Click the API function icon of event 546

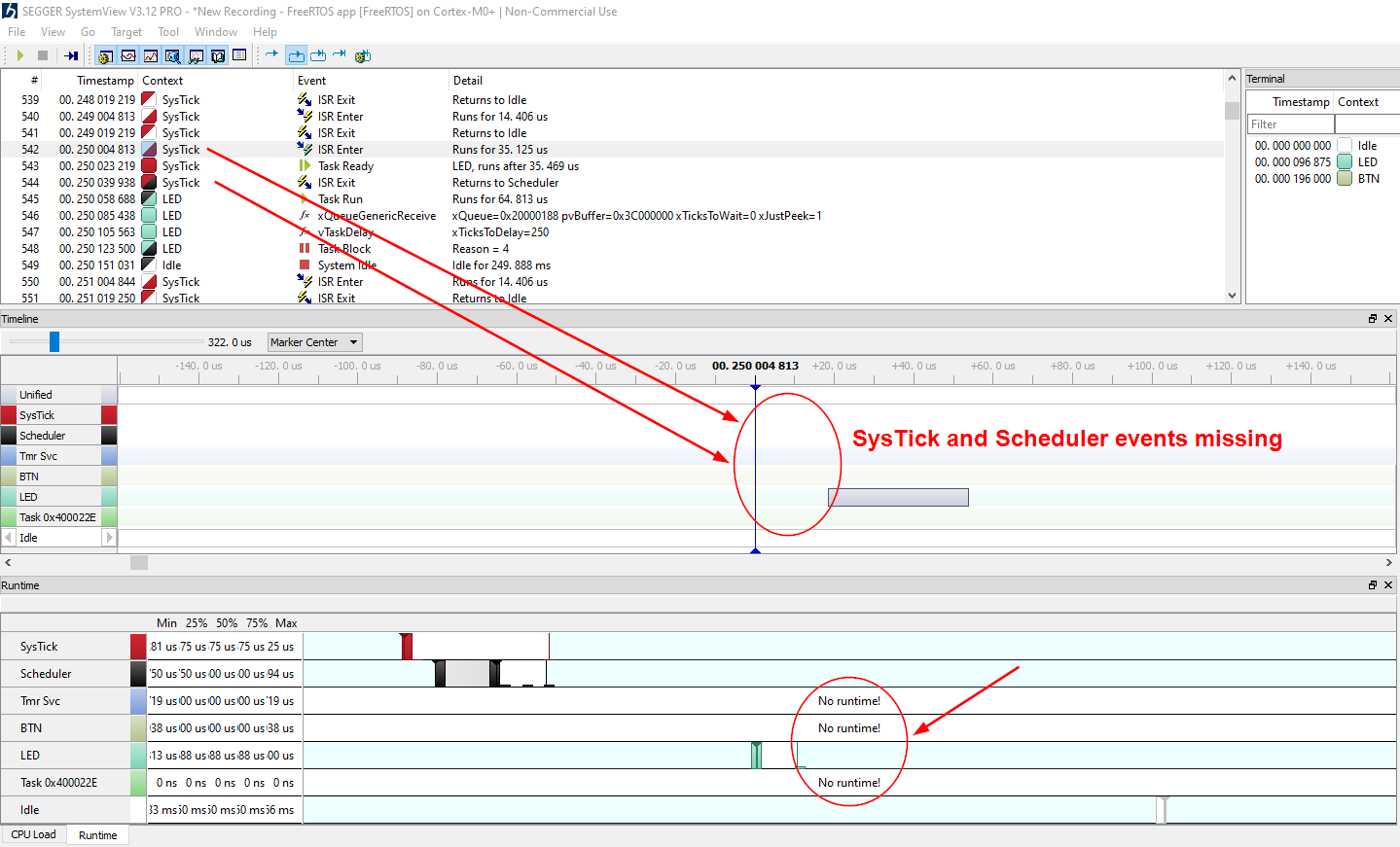point(305,216)
